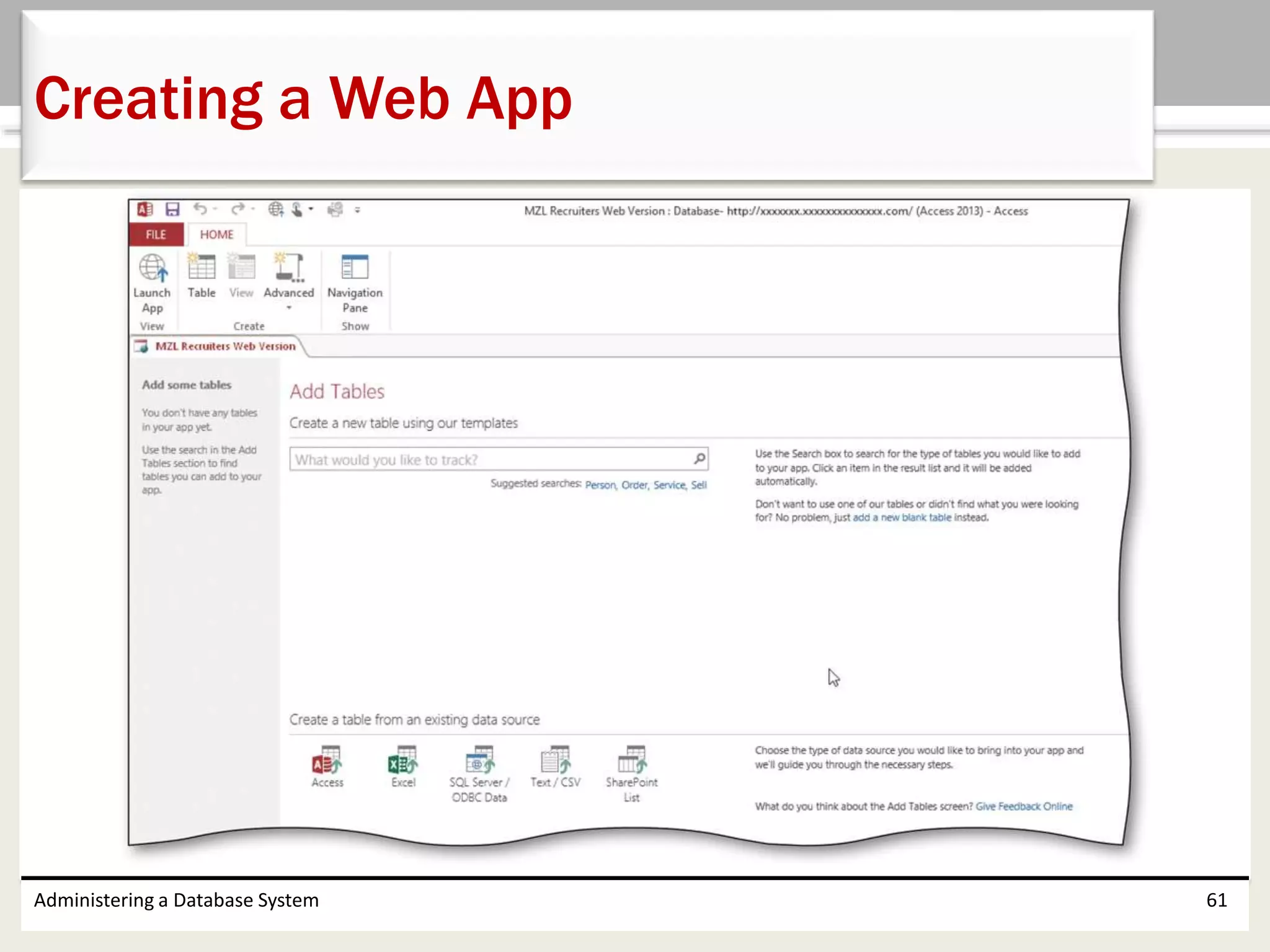Screen dimensions: 1270x952
Task: Choose suggested search Sell
Action: 699,485
